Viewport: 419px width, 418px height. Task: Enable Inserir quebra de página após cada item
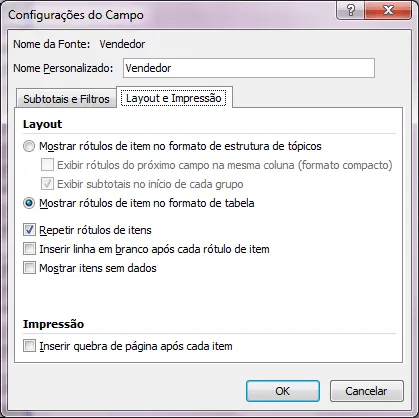(x=29, y=346)
